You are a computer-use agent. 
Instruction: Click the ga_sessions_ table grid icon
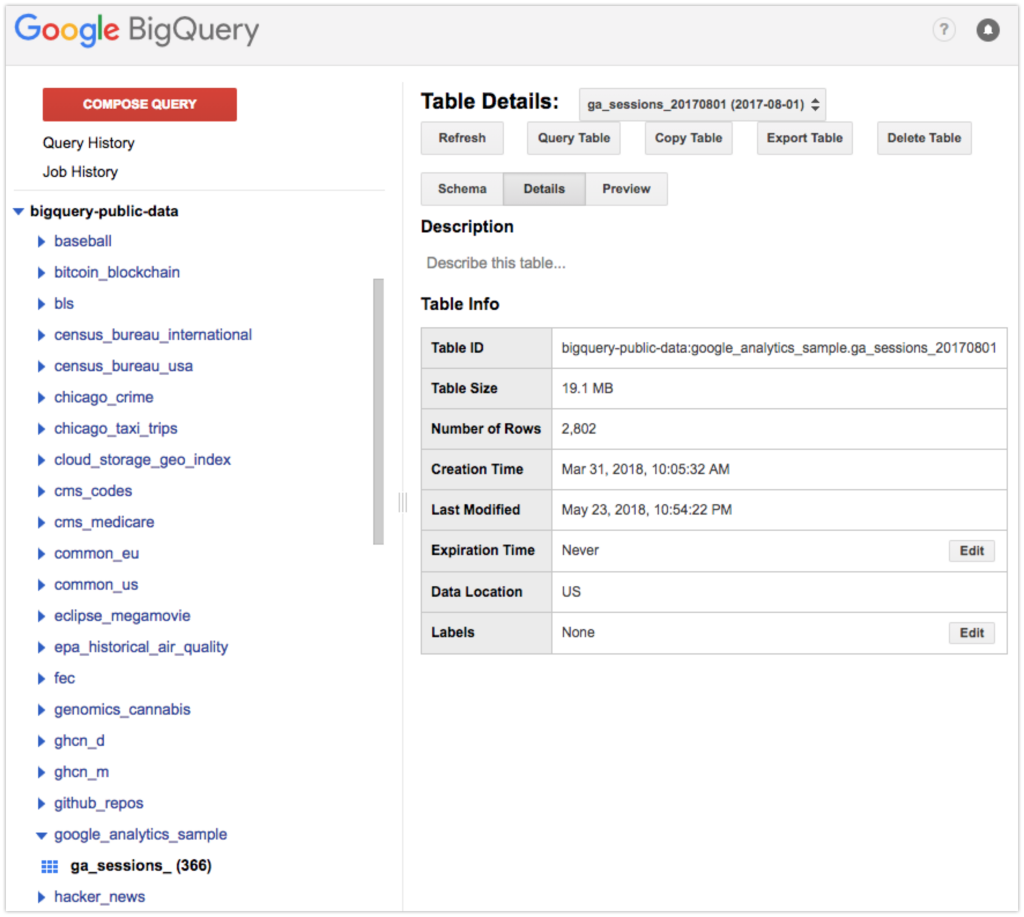click(50, 866)
